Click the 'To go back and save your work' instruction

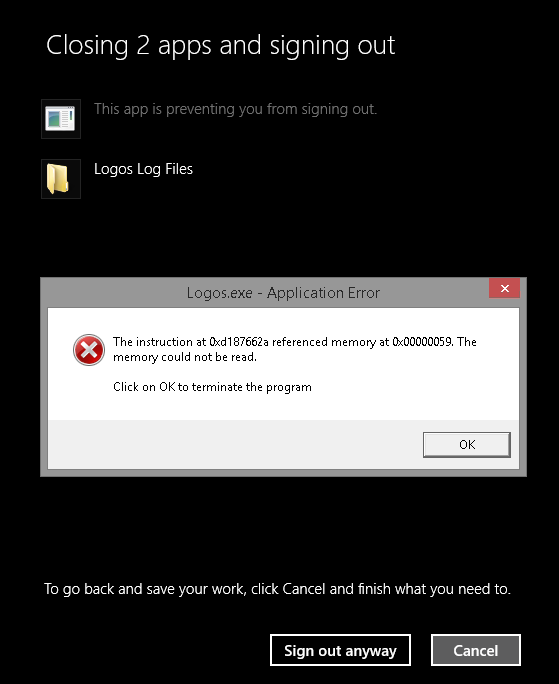pos(277,589)
